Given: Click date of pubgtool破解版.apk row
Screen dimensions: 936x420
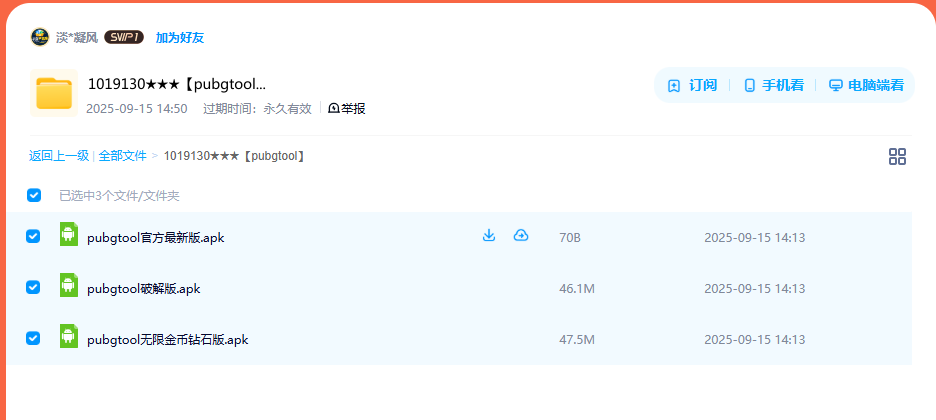Looking at the screenshot, I should click(755, 289).
